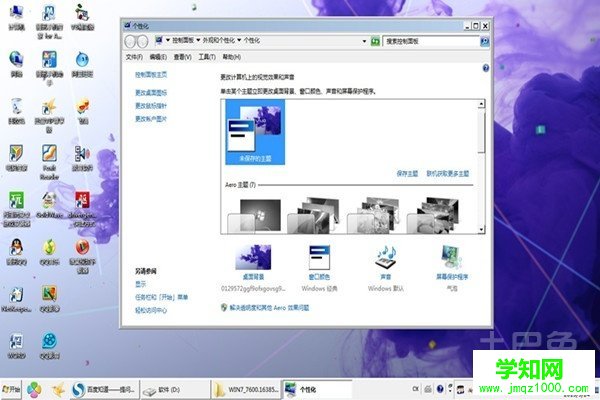This screenshot has width=600, height=400.
Task: Select the Word desktop shortcut
Action: (16, 346)
